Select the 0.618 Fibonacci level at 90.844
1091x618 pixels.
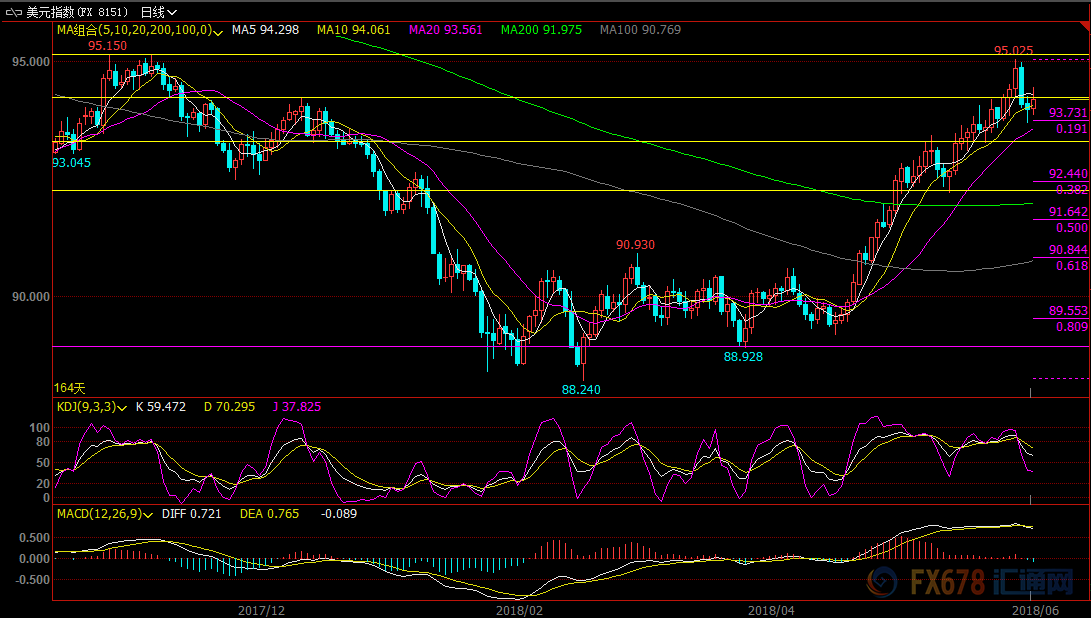click(1072, 265)
